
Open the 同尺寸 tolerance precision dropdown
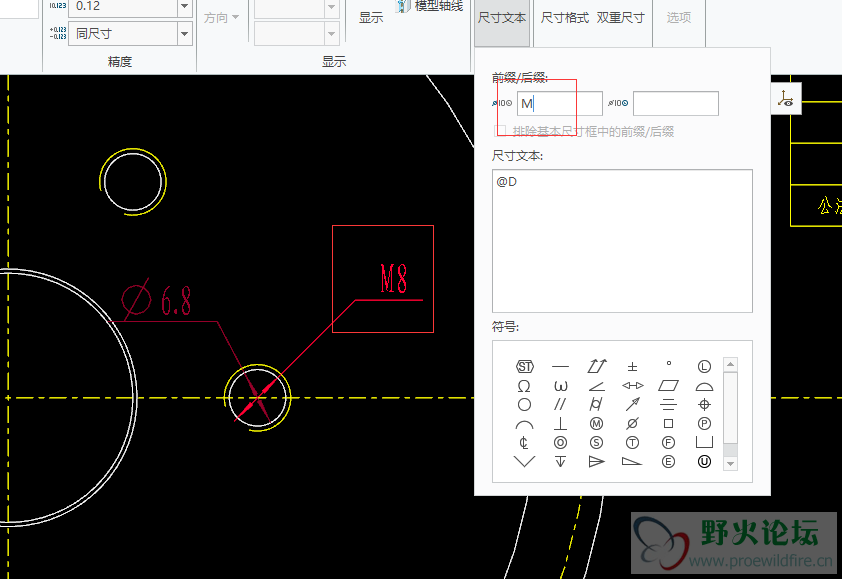coord(184,34)
